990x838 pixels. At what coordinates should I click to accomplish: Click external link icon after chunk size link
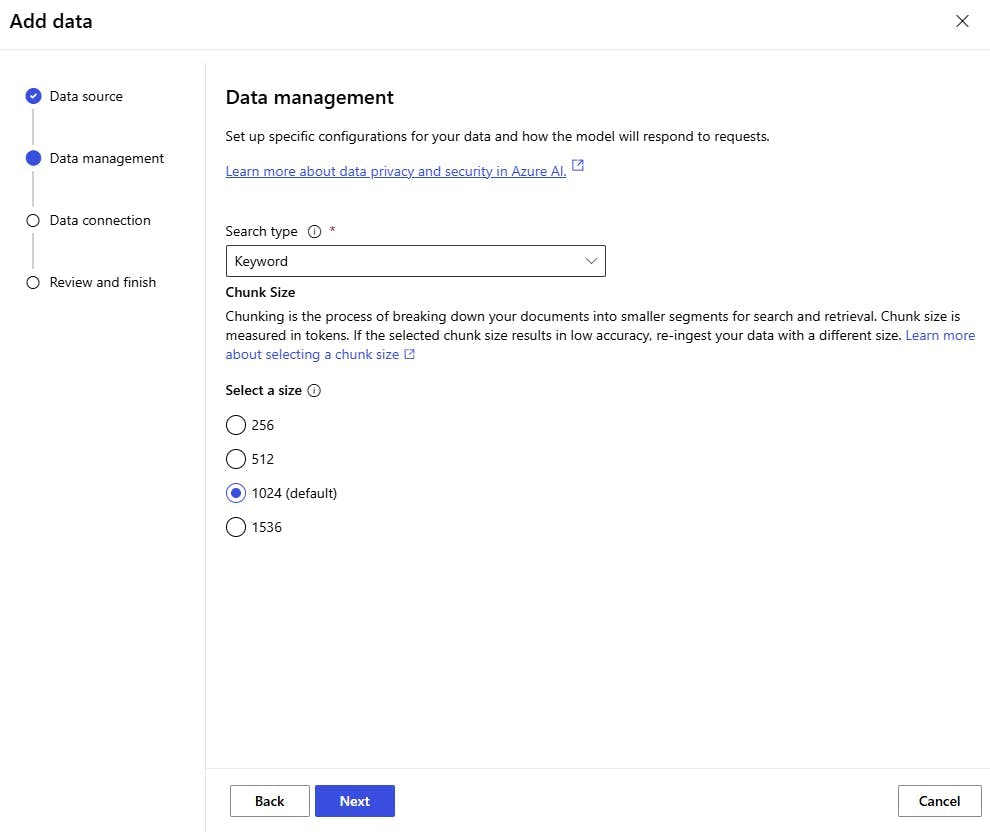(409, 354)
